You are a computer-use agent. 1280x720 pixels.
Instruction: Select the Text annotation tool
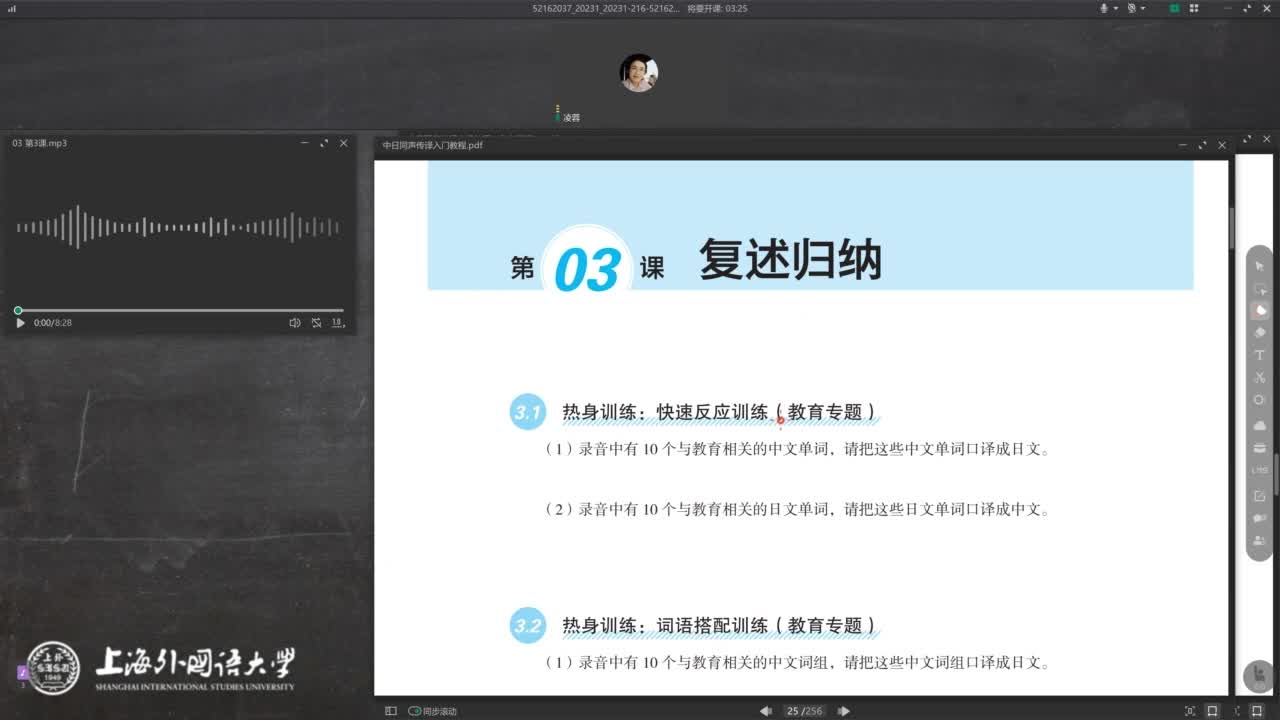1259,354
